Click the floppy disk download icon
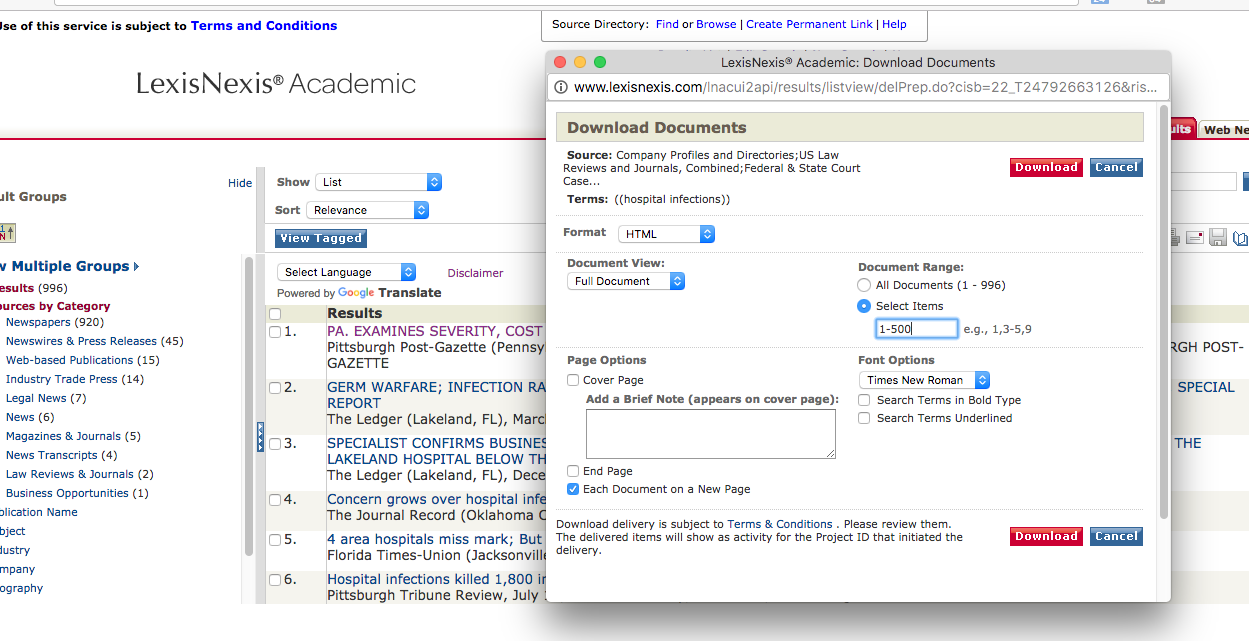This screenshot has width=1249, height=641. point(1217,238)
